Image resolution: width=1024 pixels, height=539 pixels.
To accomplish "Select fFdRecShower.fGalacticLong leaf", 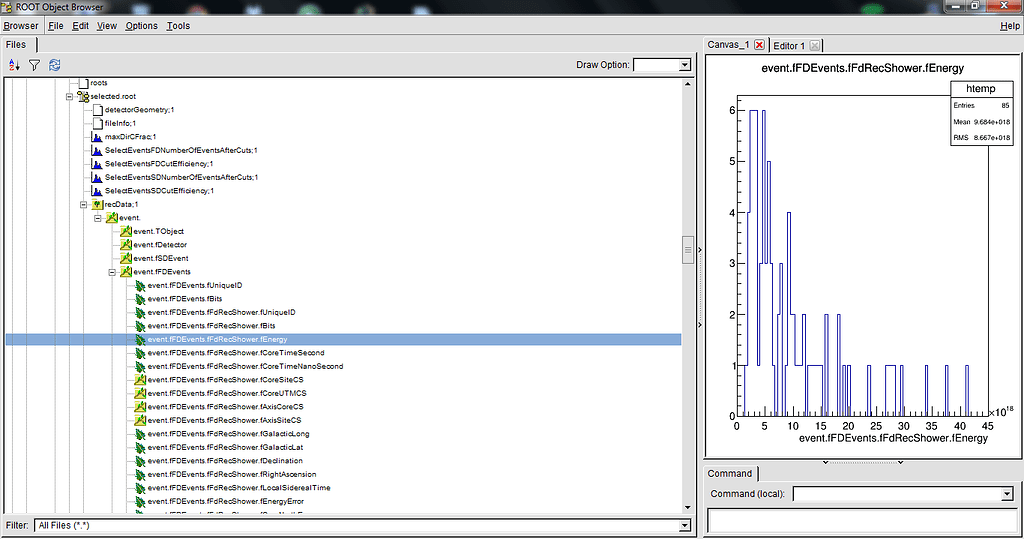I will tap(229, 434).
